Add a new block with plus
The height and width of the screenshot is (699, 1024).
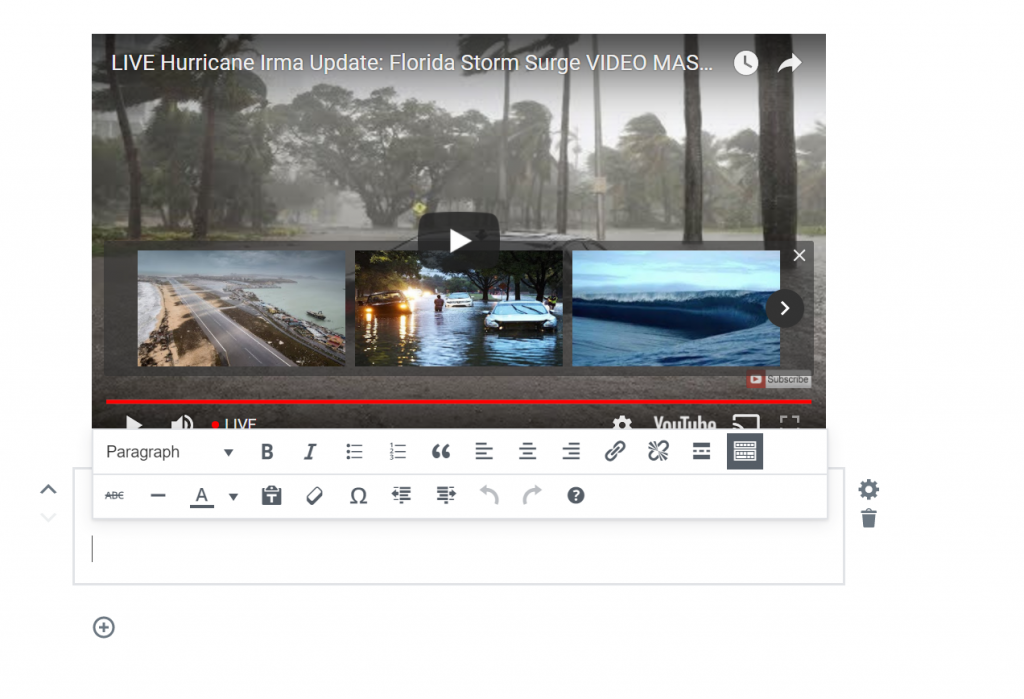104,627
